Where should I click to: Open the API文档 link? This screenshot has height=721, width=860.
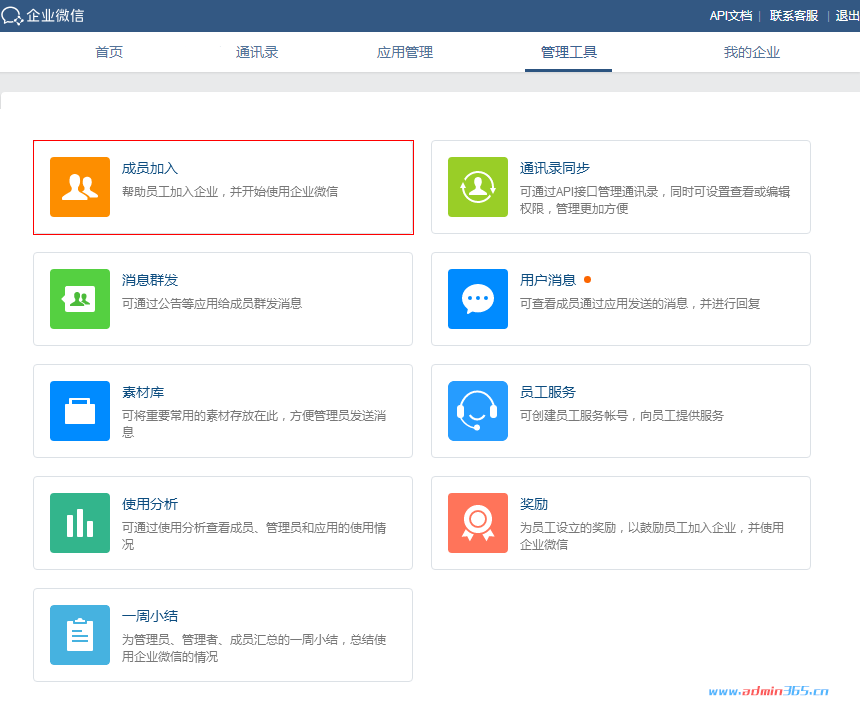click(x=731, y=16)
